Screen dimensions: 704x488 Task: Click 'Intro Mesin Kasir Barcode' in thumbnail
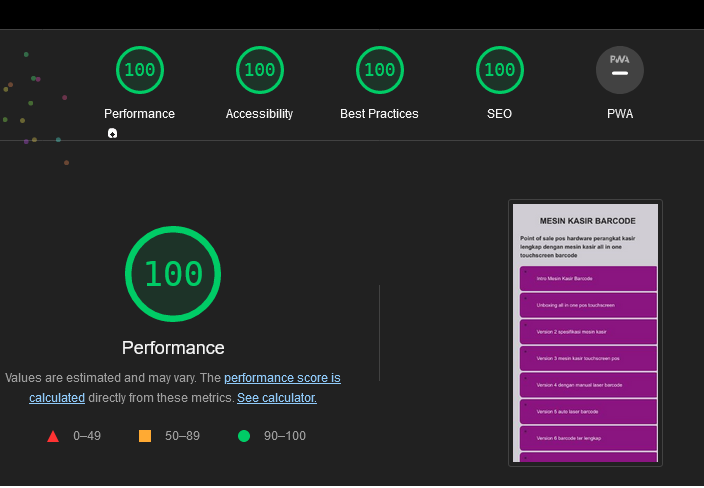[x=588, y=278]
